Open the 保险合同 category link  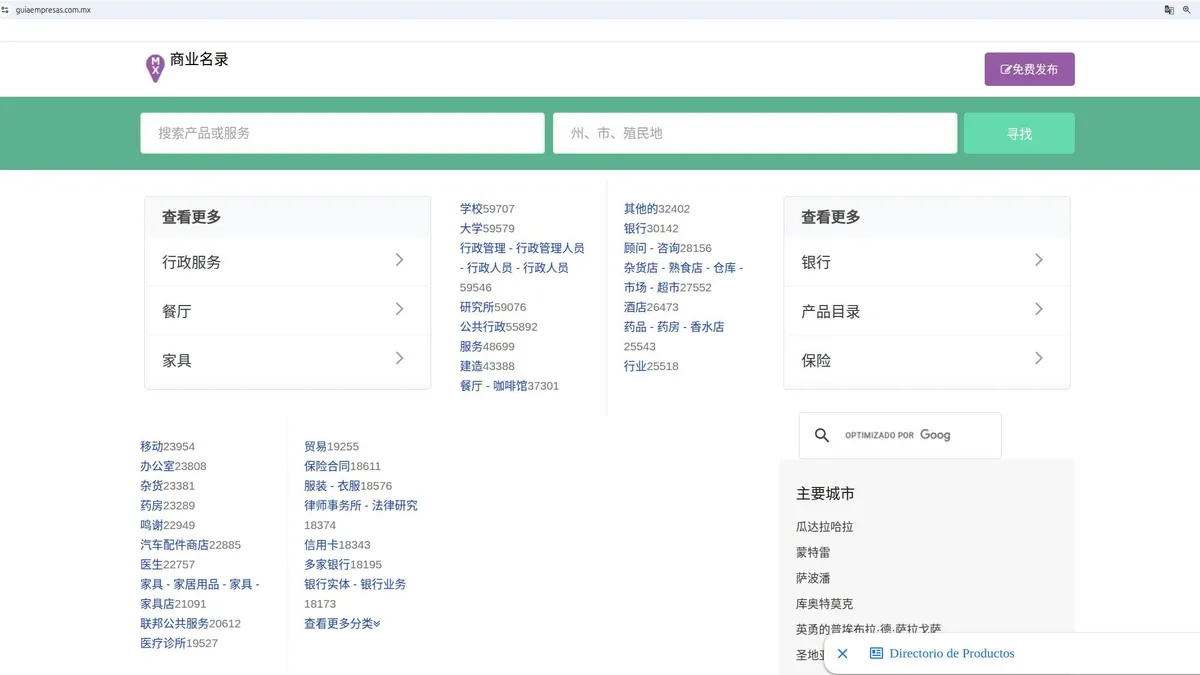[327, 466]
